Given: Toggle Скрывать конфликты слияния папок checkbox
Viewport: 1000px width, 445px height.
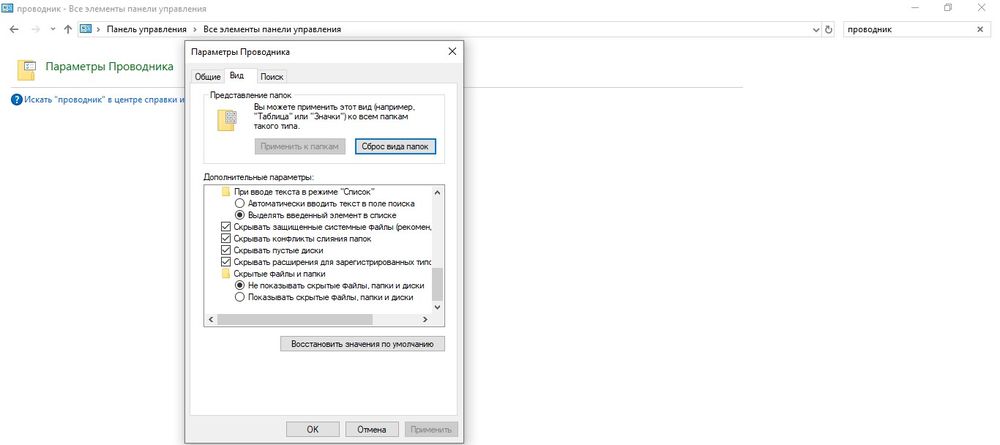Looking at the screenshot, I should [225, 239].
